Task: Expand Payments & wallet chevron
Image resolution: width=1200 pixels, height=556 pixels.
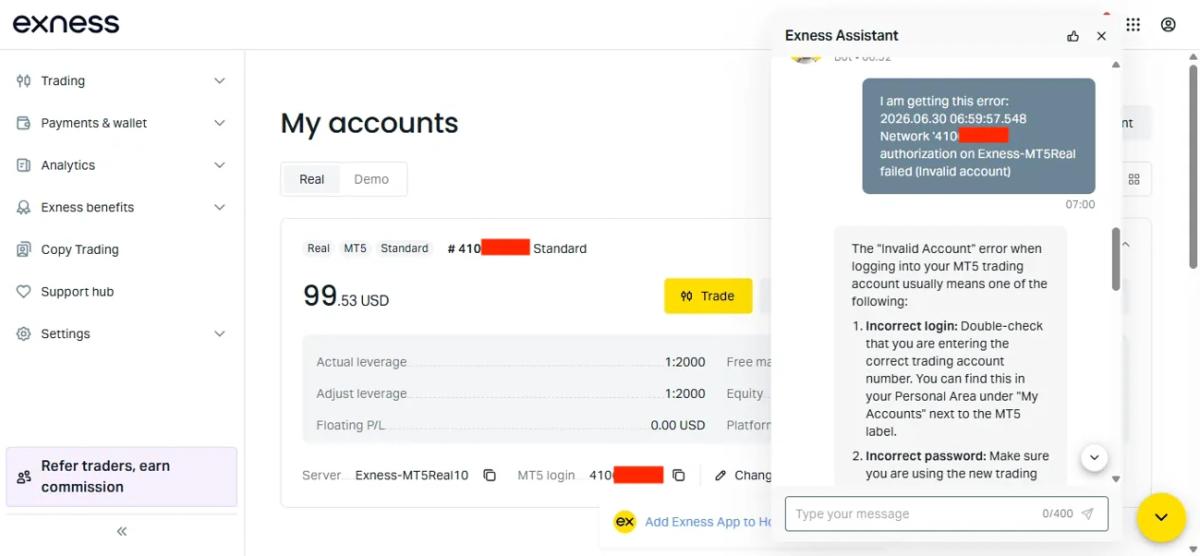Action: [220, 123]
